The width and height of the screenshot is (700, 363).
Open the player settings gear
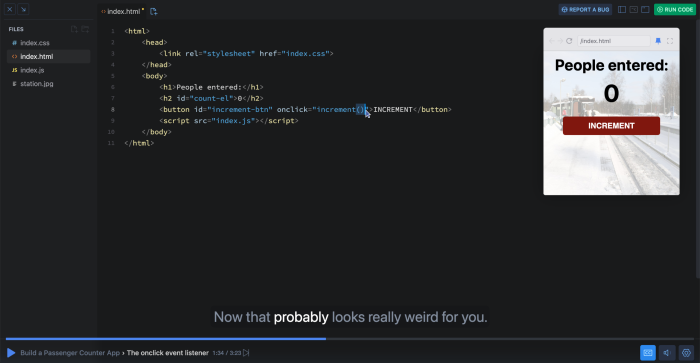click(x=686, y=353)
